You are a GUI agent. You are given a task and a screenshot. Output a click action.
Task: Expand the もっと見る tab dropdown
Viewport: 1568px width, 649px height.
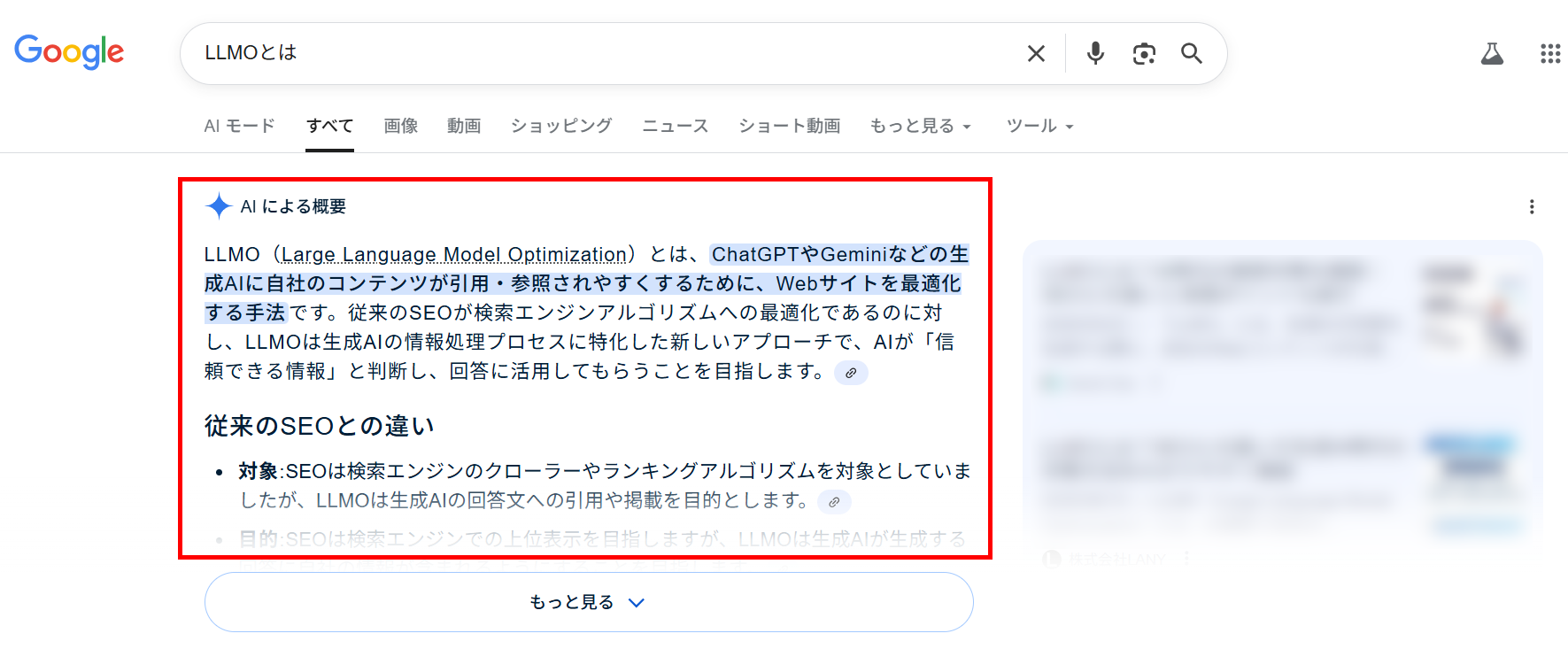pyautogui.click(x=920, y=127)
